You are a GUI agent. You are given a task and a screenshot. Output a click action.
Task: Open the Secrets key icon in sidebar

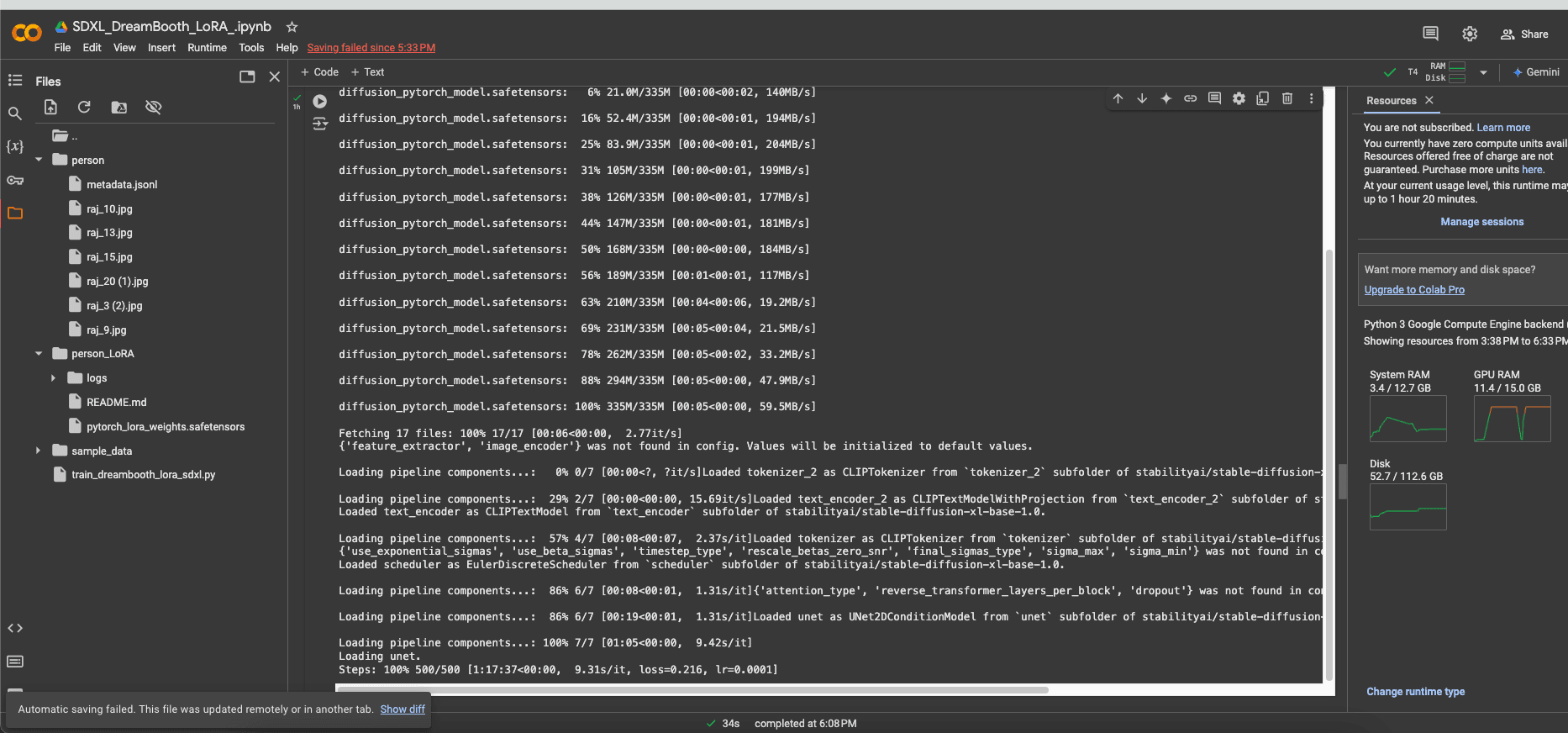click(15, 181)
